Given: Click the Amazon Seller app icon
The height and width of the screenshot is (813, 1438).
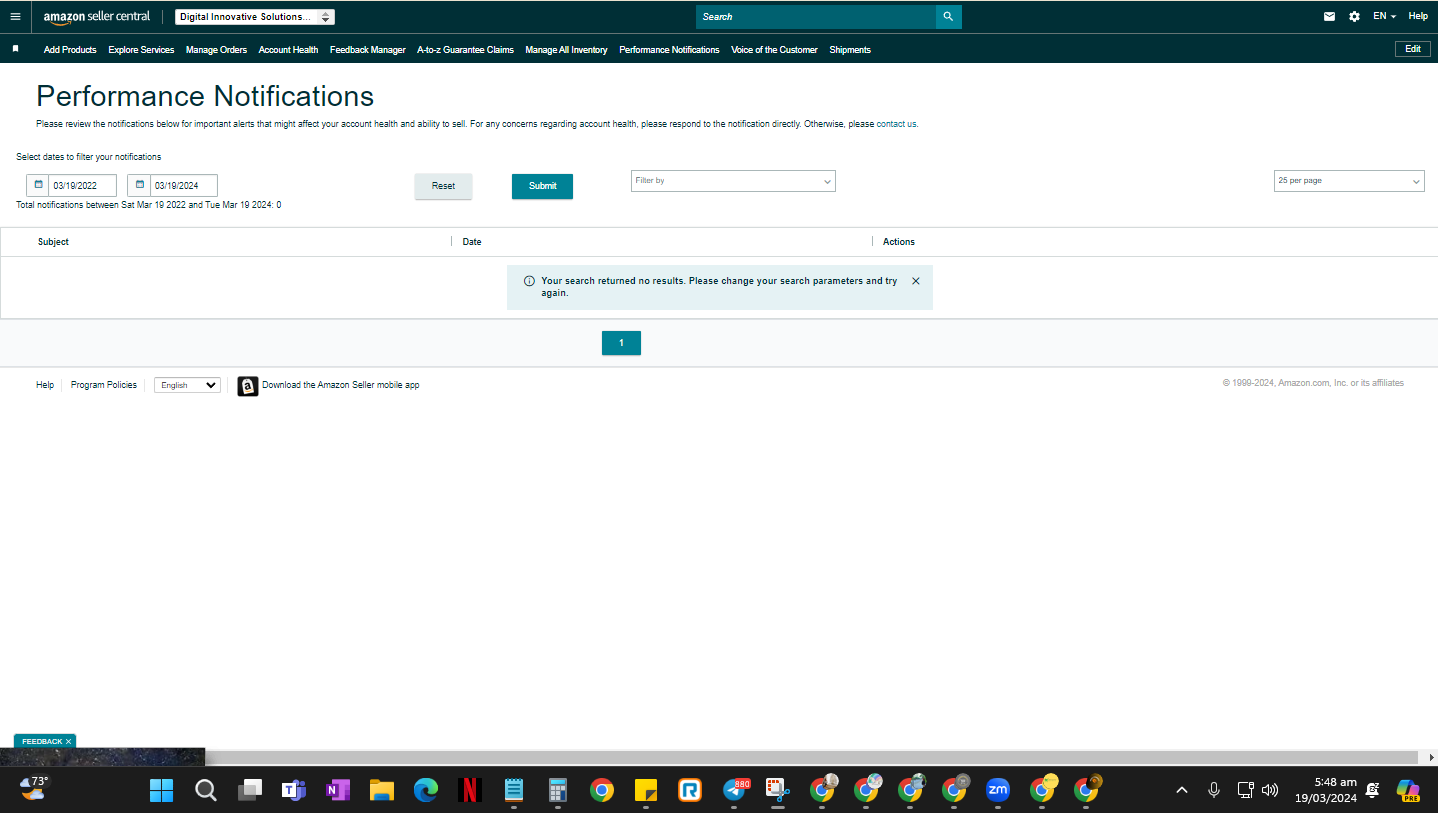Looking at the screenshot, I should coord(248,386).
